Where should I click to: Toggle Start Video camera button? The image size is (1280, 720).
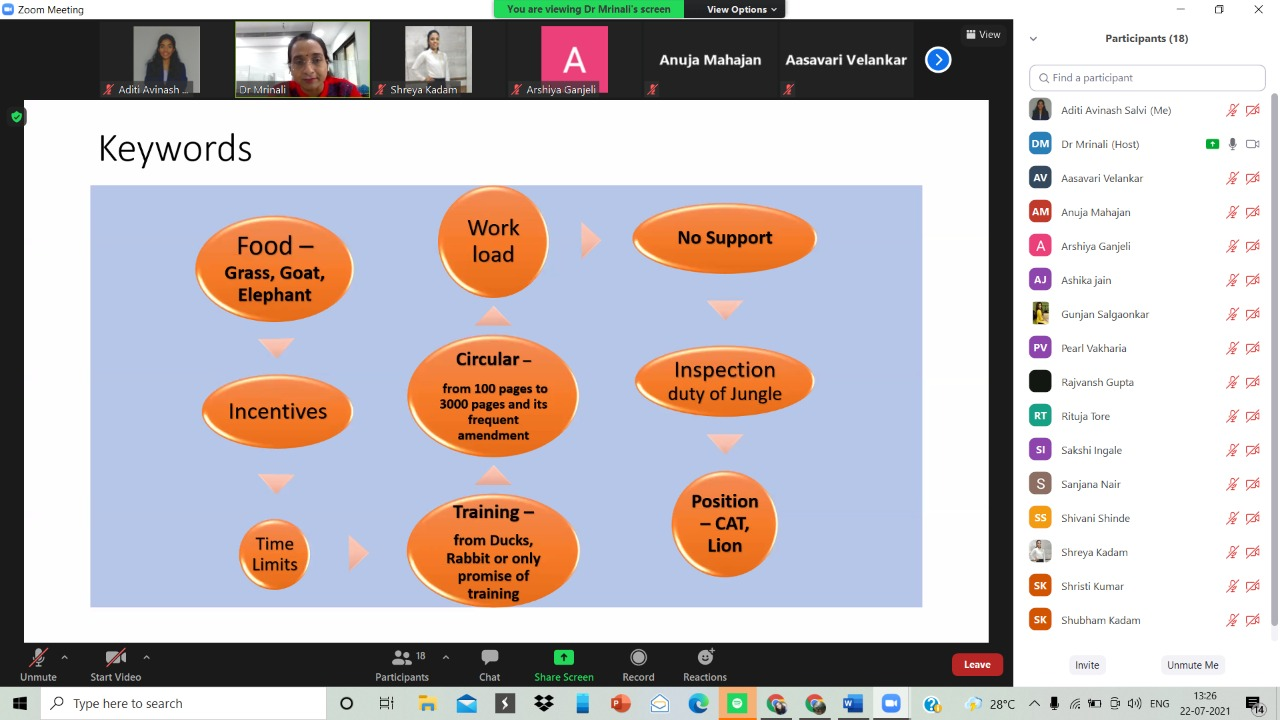tap(115, 658)
